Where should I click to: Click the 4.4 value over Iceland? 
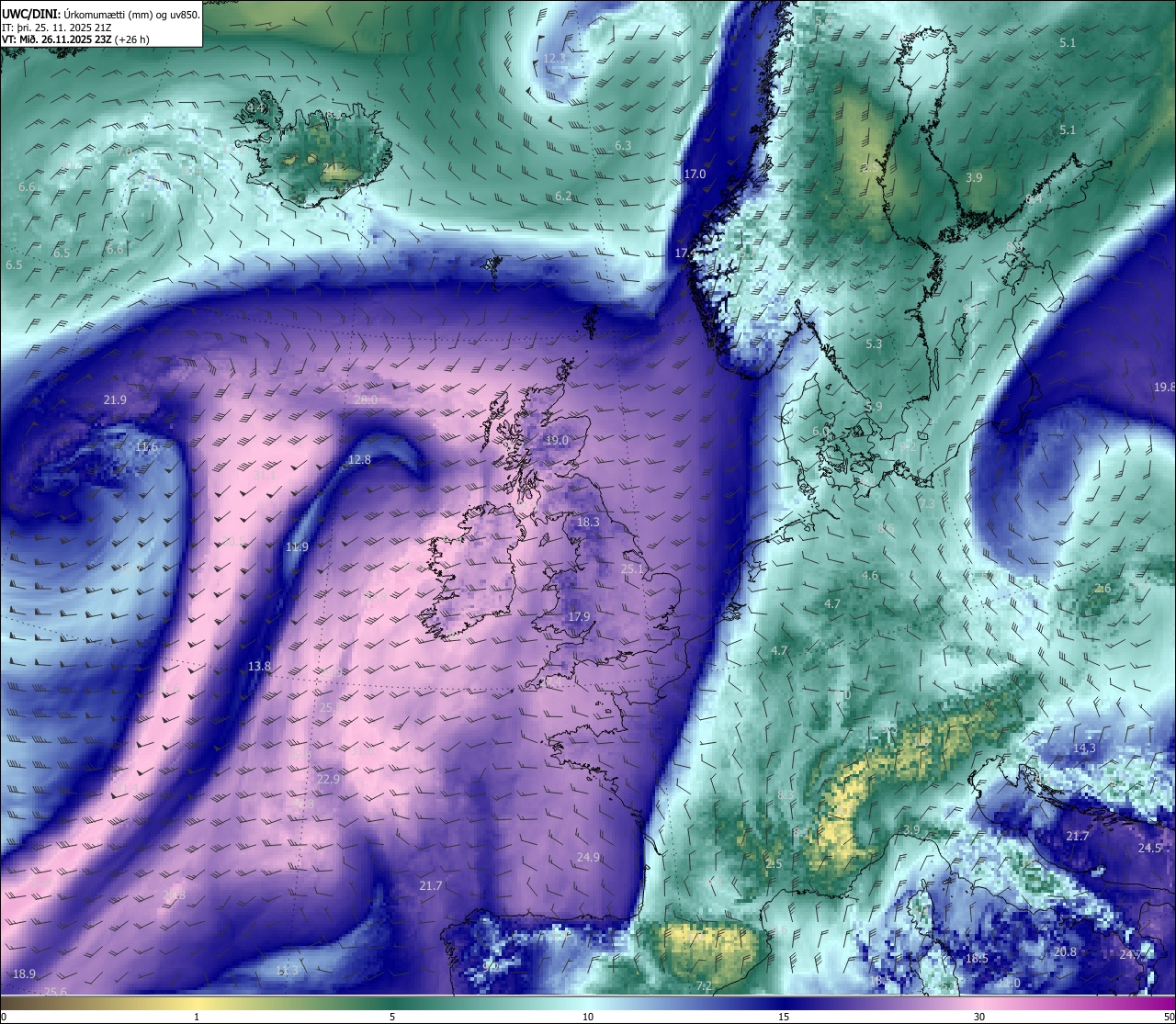click(254, 107)
